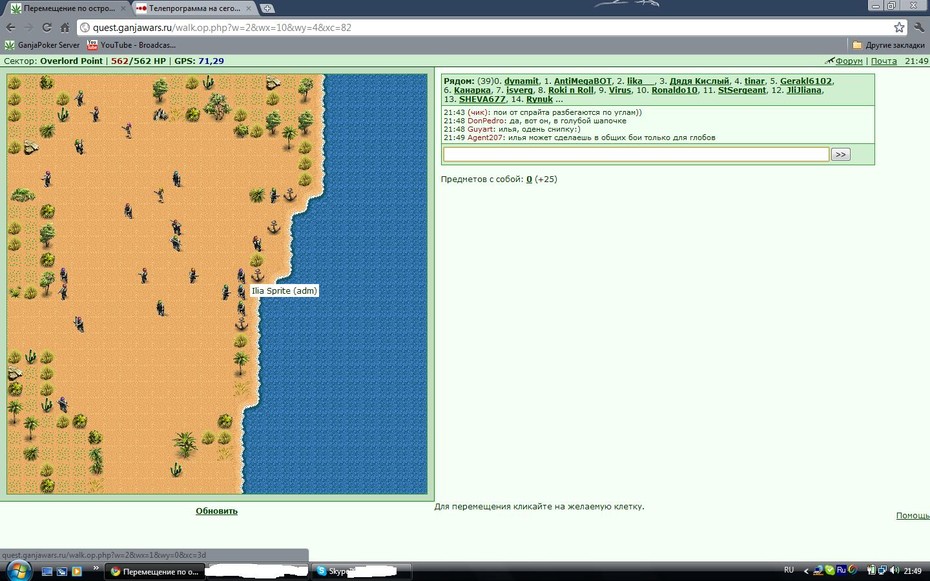Open the SHEVA677 player link
Screen dimensions: 930x581
(482, 99)
